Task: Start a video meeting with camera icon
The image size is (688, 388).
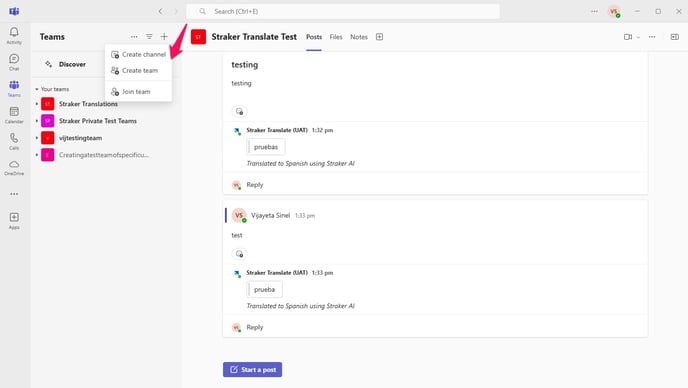Action: click(628, 37)
